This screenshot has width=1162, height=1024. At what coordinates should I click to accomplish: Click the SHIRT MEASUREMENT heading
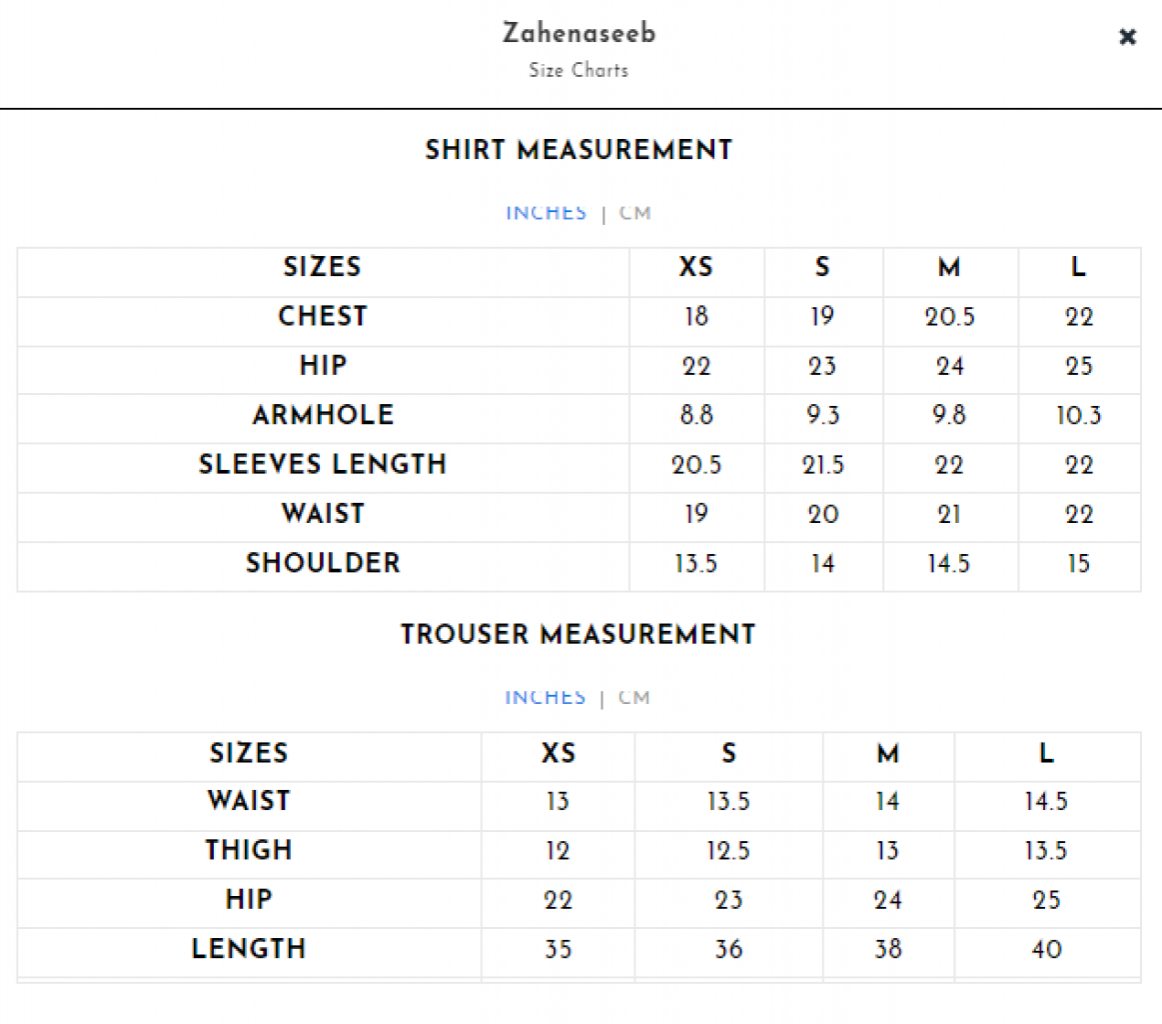579,150
